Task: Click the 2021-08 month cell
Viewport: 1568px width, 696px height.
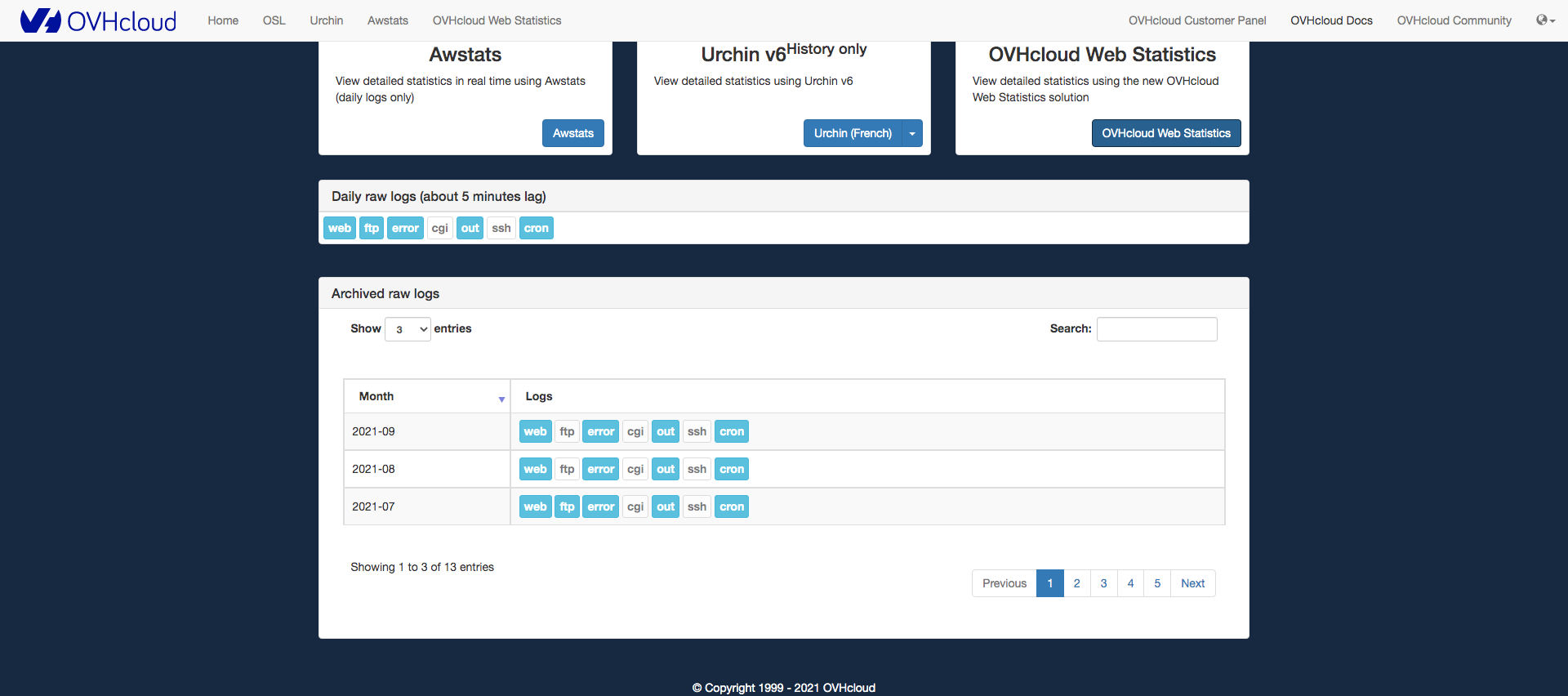Action: coord(427,469)
